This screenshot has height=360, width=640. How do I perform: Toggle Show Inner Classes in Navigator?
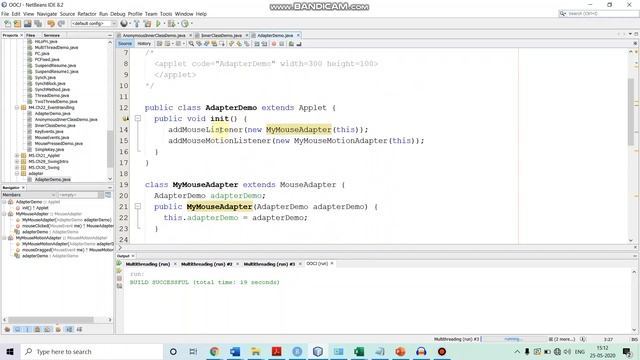(x=47, y=329)
